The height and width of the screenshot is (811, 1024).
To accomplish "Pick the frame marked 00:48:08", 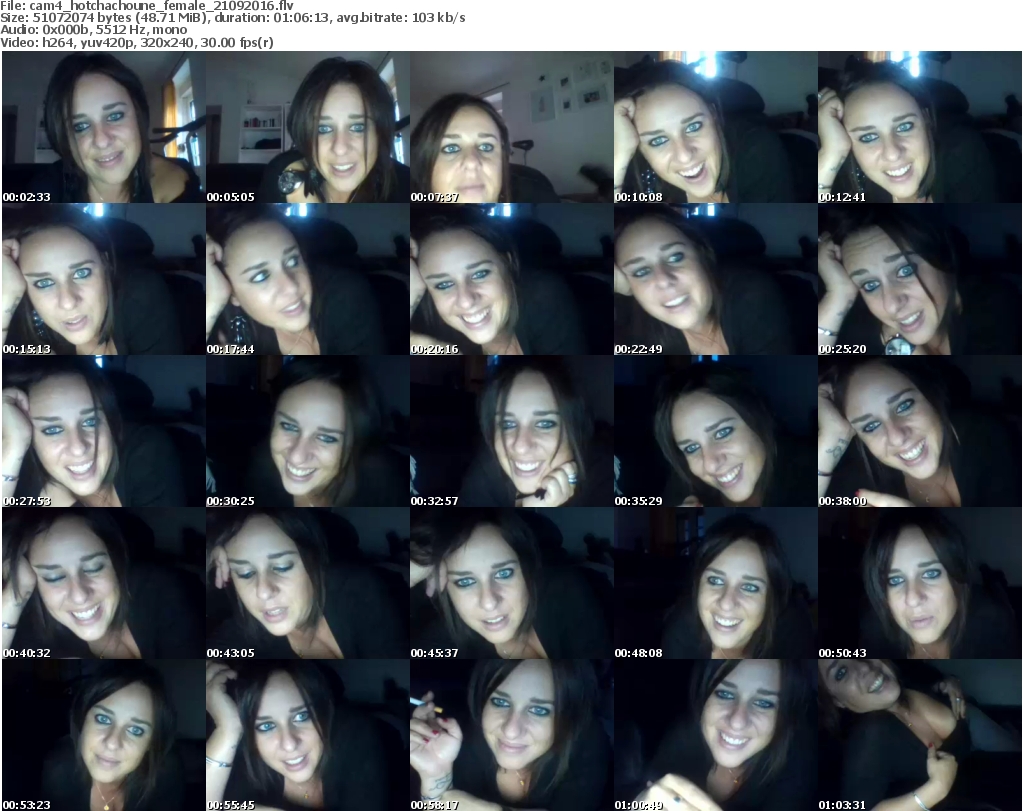I will click(715, 583).
